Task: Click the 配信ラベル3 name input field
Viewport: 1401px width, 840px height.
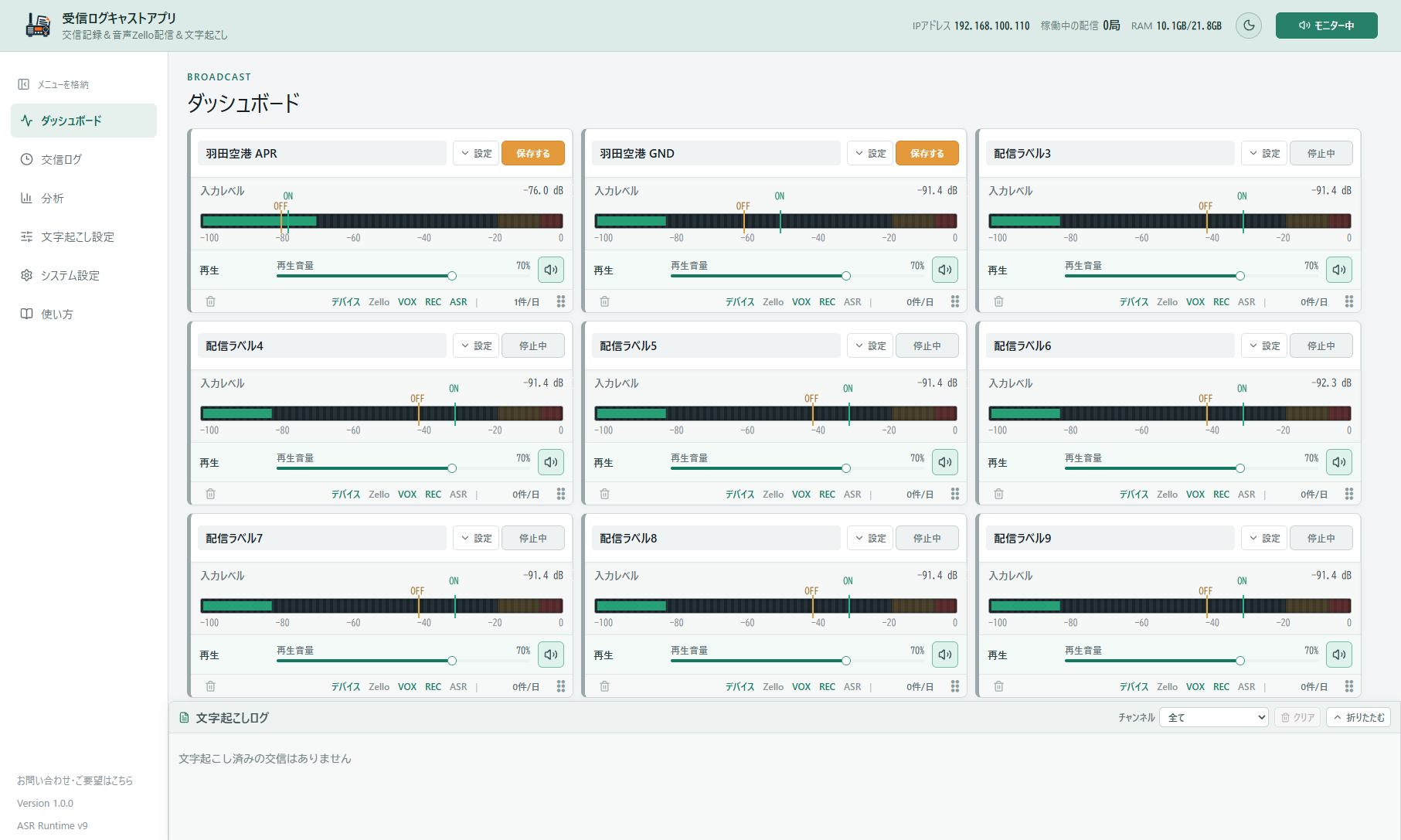Action: pos(1110,153)
